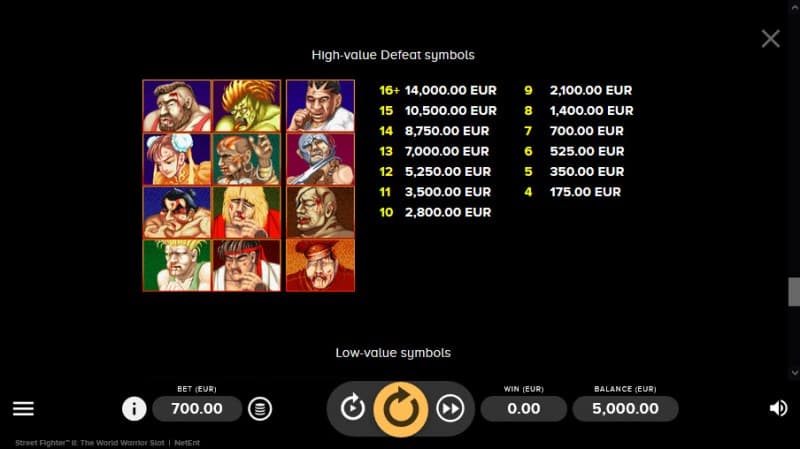Click the scrollbar down arrow
800x449 pixels.
(x=794, y=373)
